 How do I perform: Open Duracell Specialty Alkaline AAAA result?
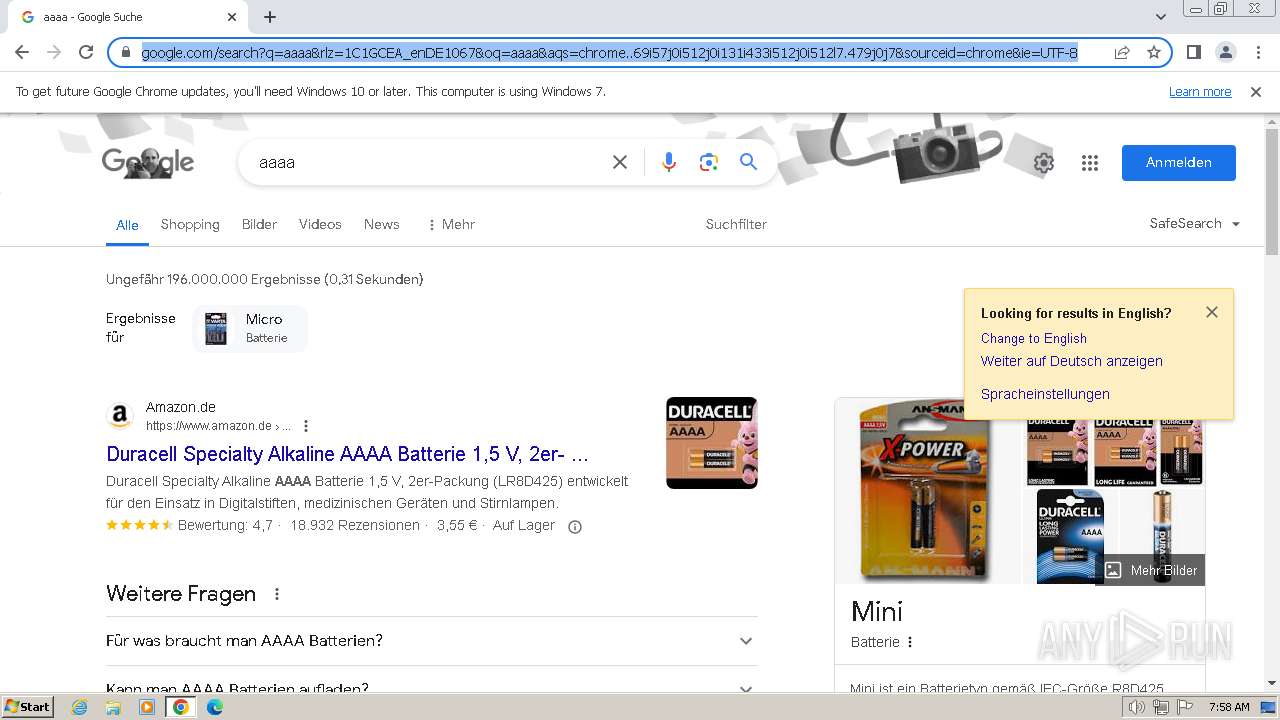point(347,454)
